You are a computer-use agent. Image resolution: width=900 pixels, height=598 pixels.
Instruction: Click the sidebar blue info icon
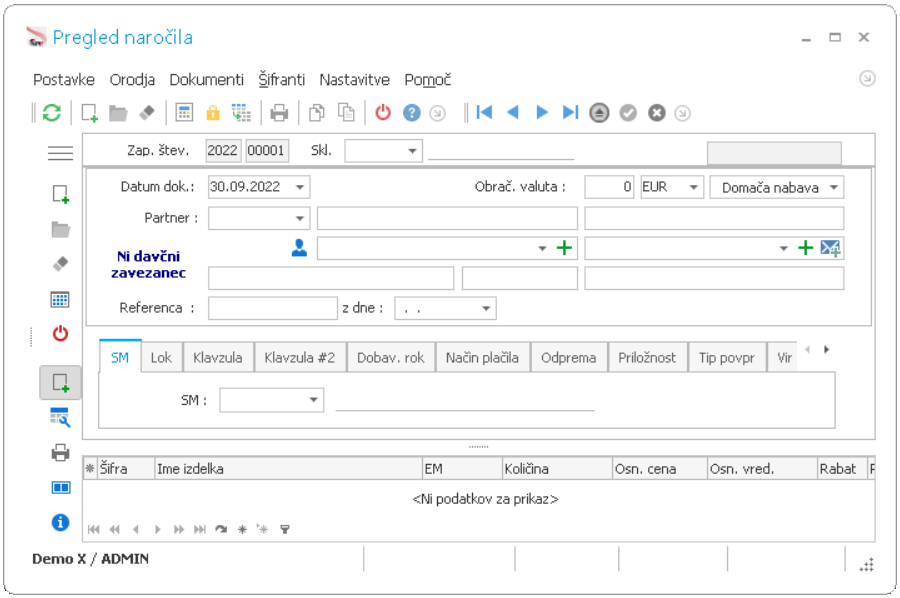pos(60,522)
